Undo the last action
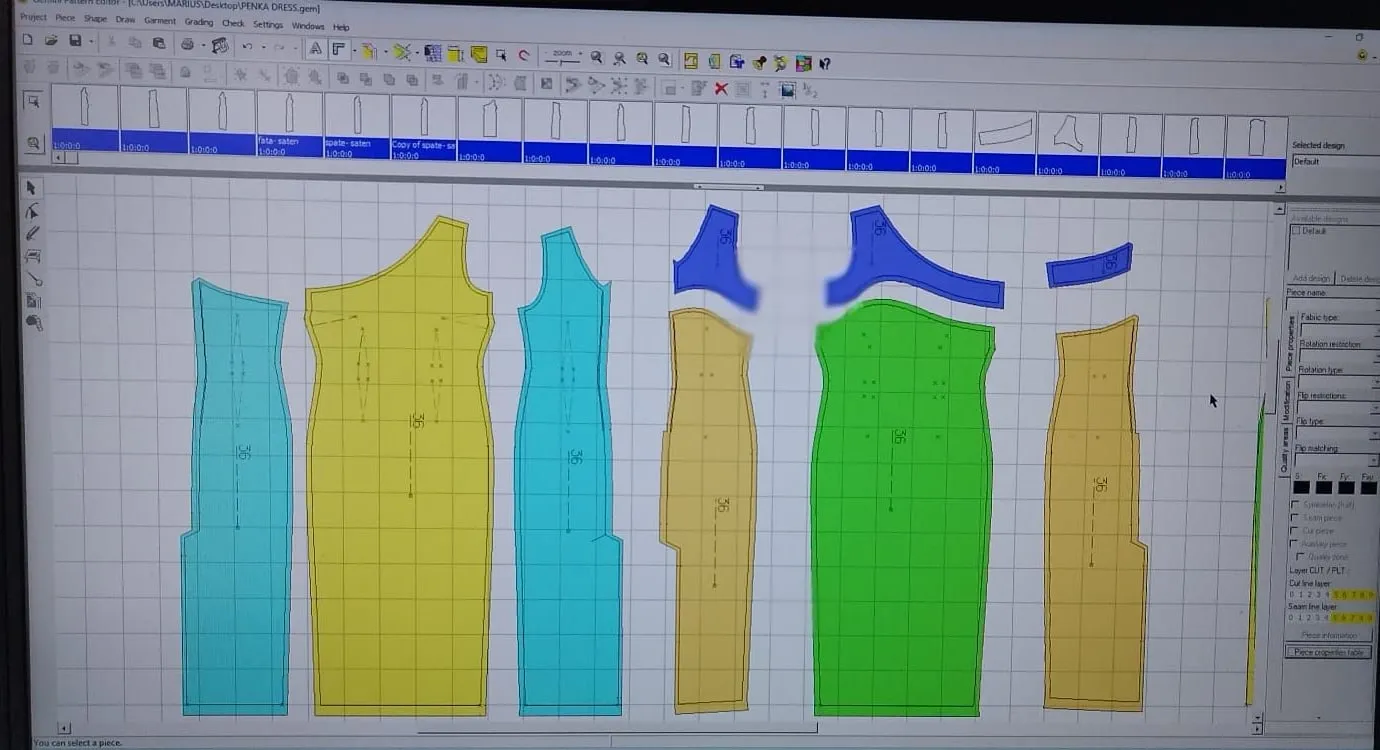 click(x=247, y=45)
